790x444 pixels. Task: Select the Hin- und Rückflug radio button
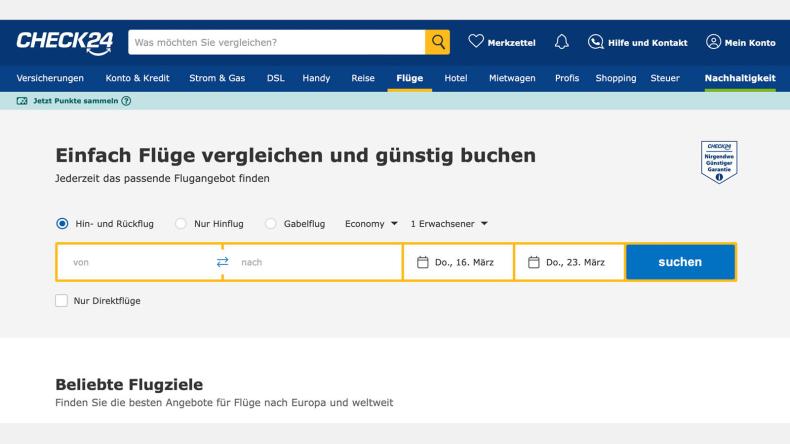click(62, 224)
